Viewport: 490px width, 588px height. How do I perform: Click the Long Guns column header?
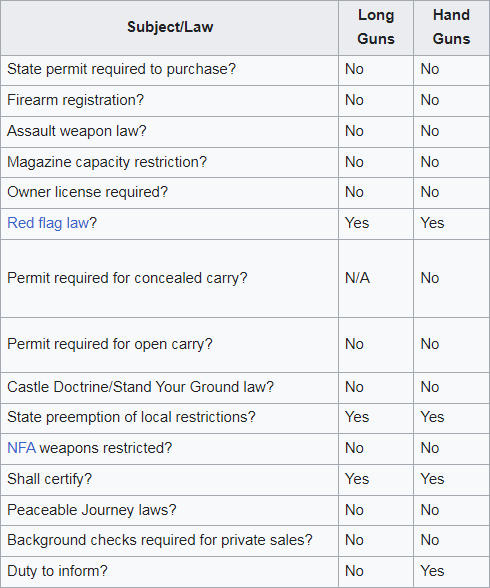coord(376,27)
